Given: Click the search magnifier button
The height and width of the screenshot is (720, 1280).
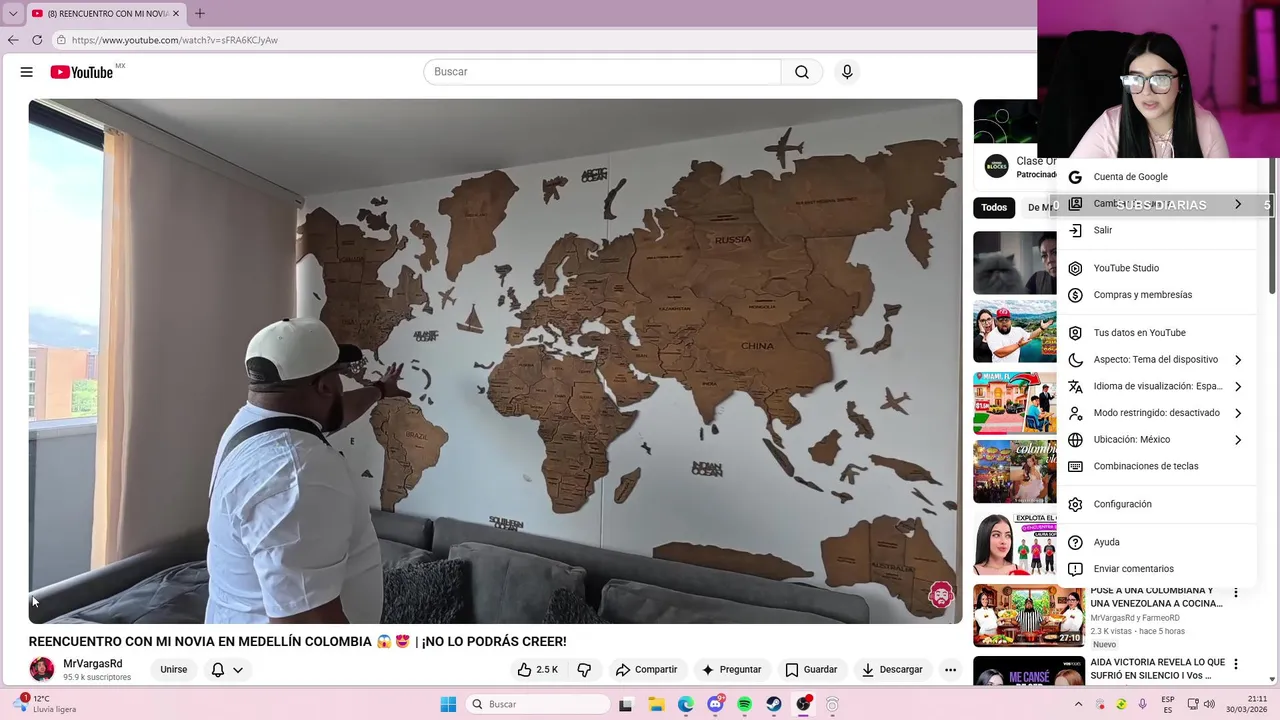Looking at the screenshot, I should pyautogui.click(x=802, y=72).
